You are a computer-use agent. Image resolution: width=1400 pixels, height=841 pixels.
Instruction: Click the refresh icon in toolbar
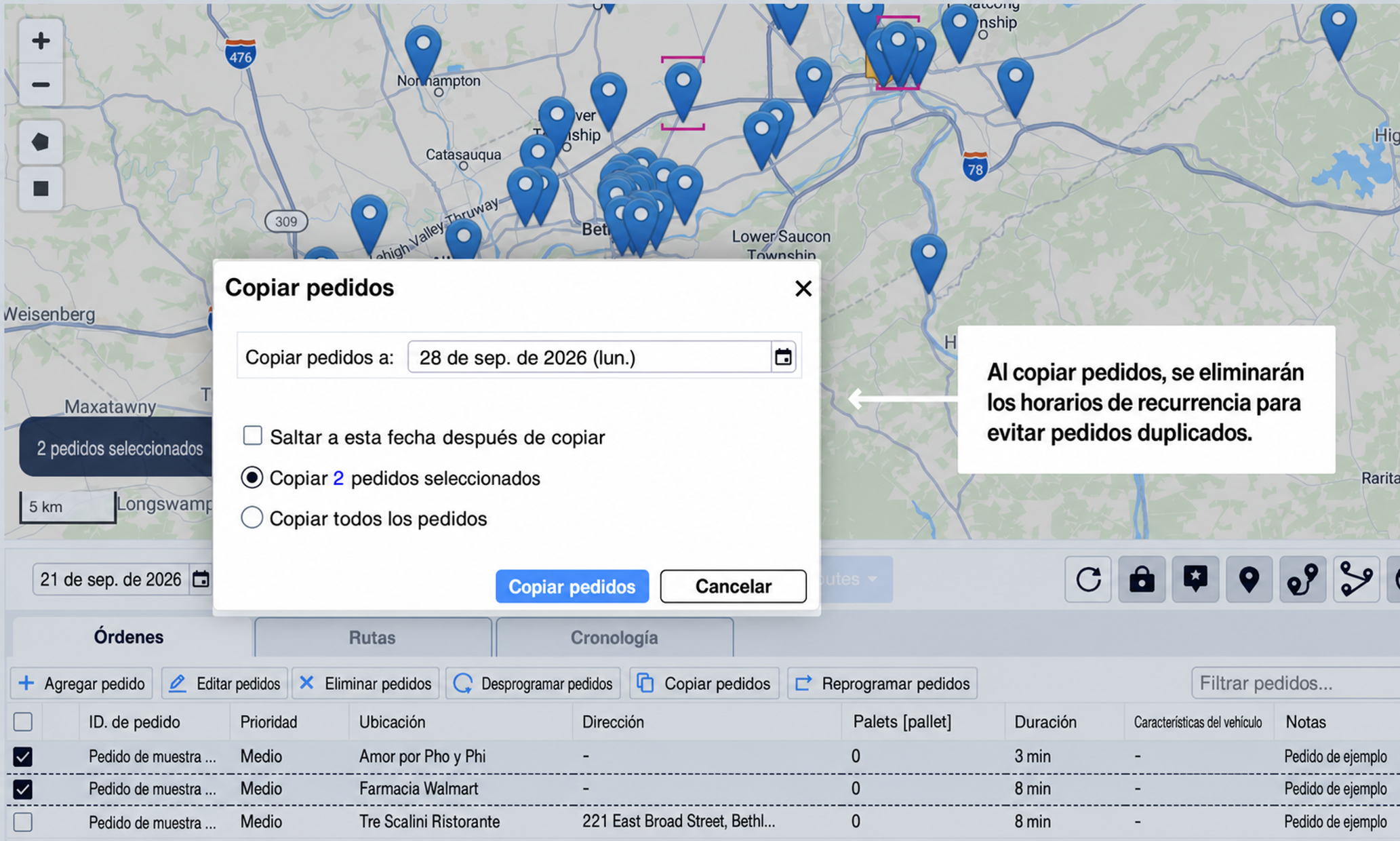tap(1088, 579)
